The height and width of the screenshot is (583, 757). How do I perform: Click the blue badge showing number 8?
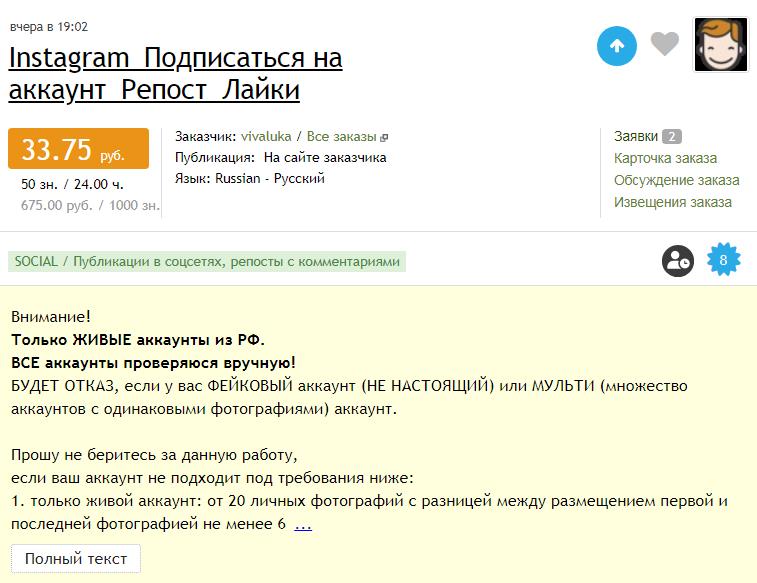click(x=723, y=260)
